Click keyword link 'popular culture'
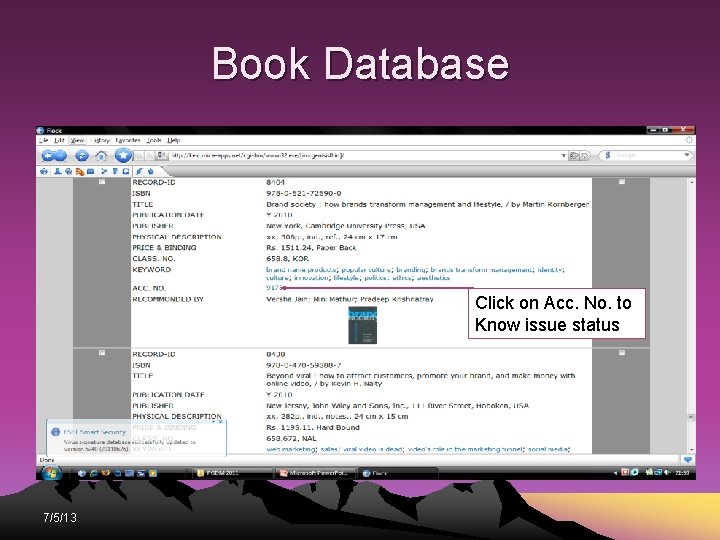Image resolution: width=720 pixels, height=540 pixels. click(366, 270)
